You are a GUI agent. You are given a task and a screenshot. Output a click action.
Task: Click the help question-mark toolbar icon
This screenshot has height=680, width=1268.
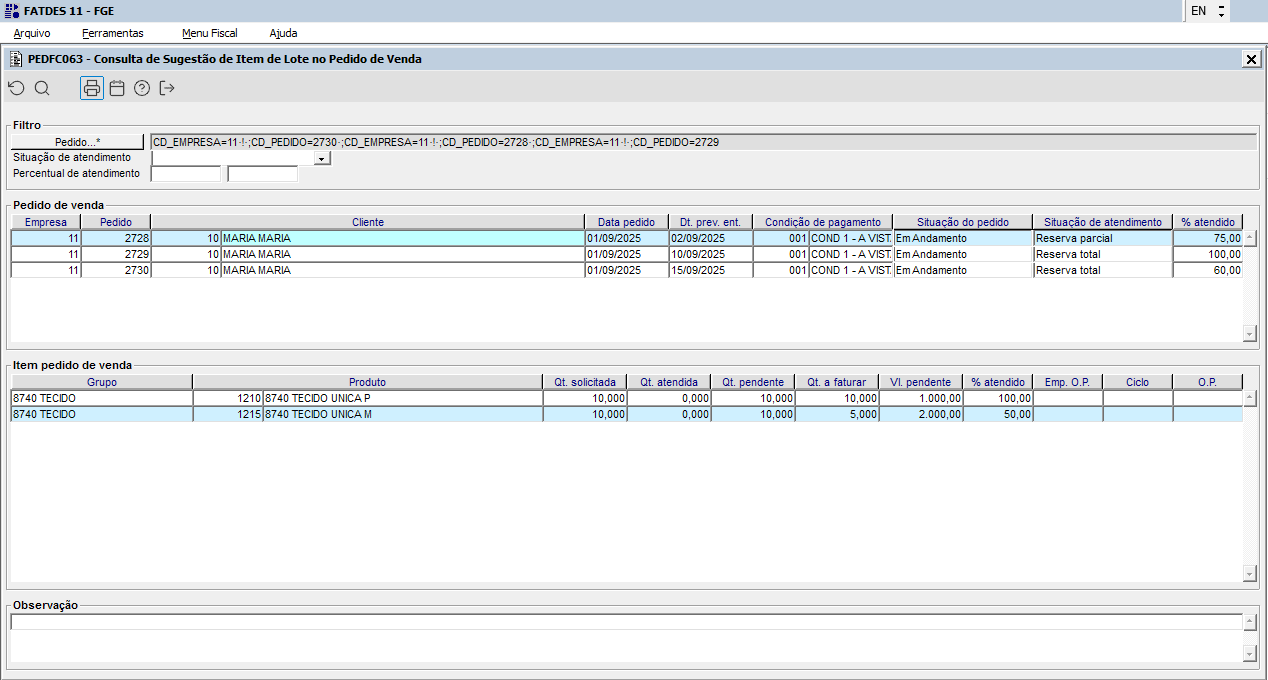pyautogui.click(x=142, y=88)
